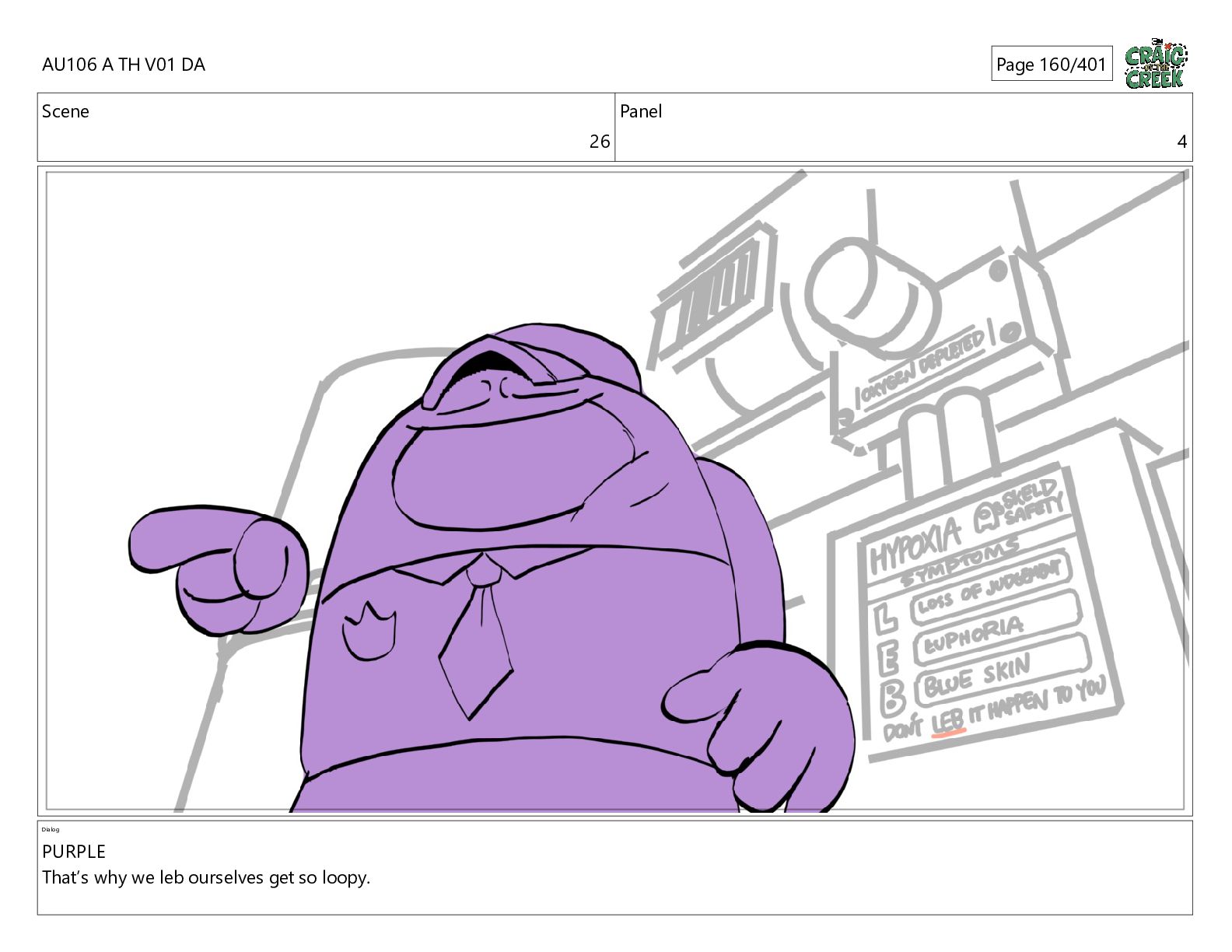This screenshot has height=952, width=1232.
Task: Click panel number 4
Action: pos(1182,142)
